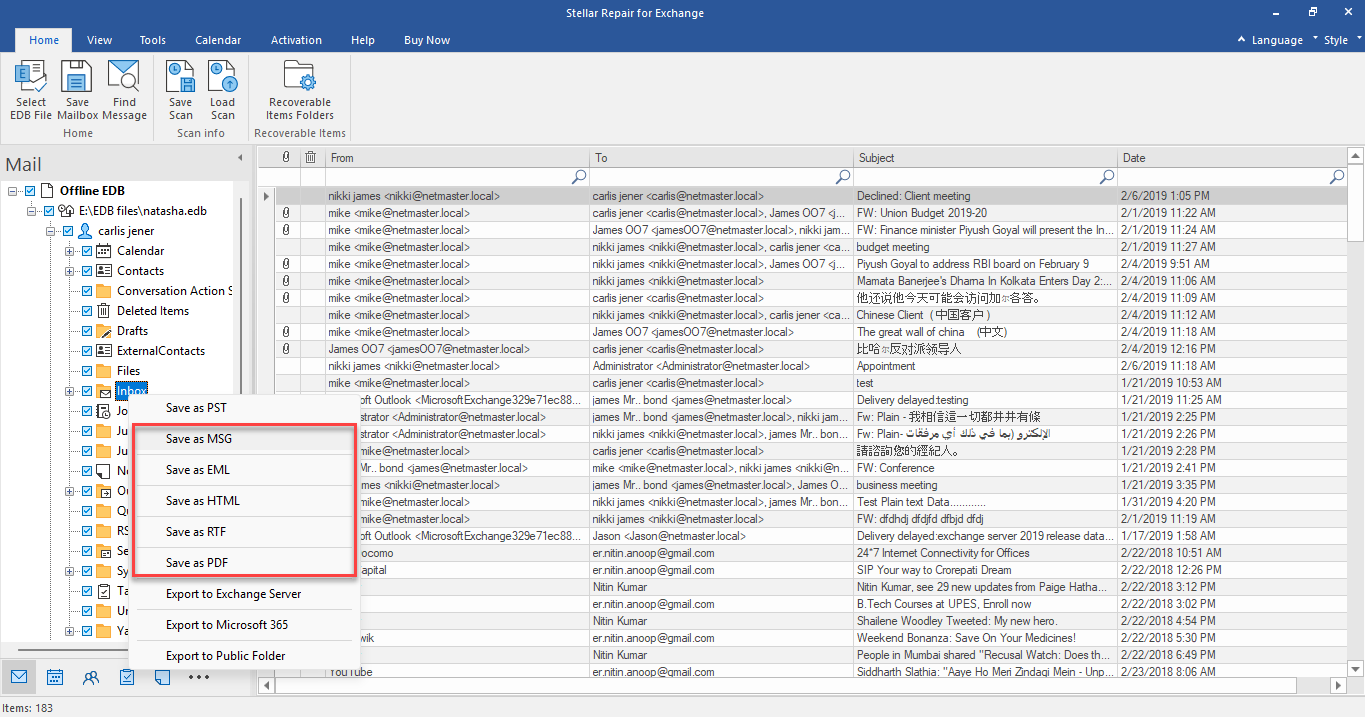The height and width of the screenshot is (717, 1365).
Task: Collapse the Mail pane with arrow icon
Action: 240,158
